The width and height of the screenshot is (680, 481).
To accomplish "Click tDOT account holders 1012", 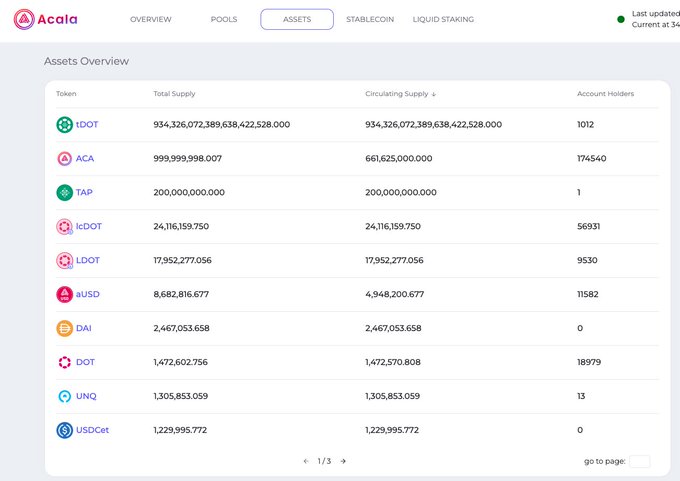I will point(585,124).
